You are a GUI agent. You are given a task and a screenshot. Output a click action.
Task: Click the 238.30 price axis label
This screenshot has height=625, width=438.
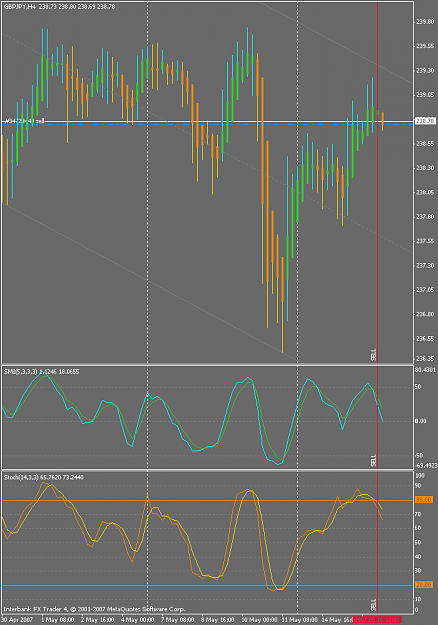click(x=425, y=168)
